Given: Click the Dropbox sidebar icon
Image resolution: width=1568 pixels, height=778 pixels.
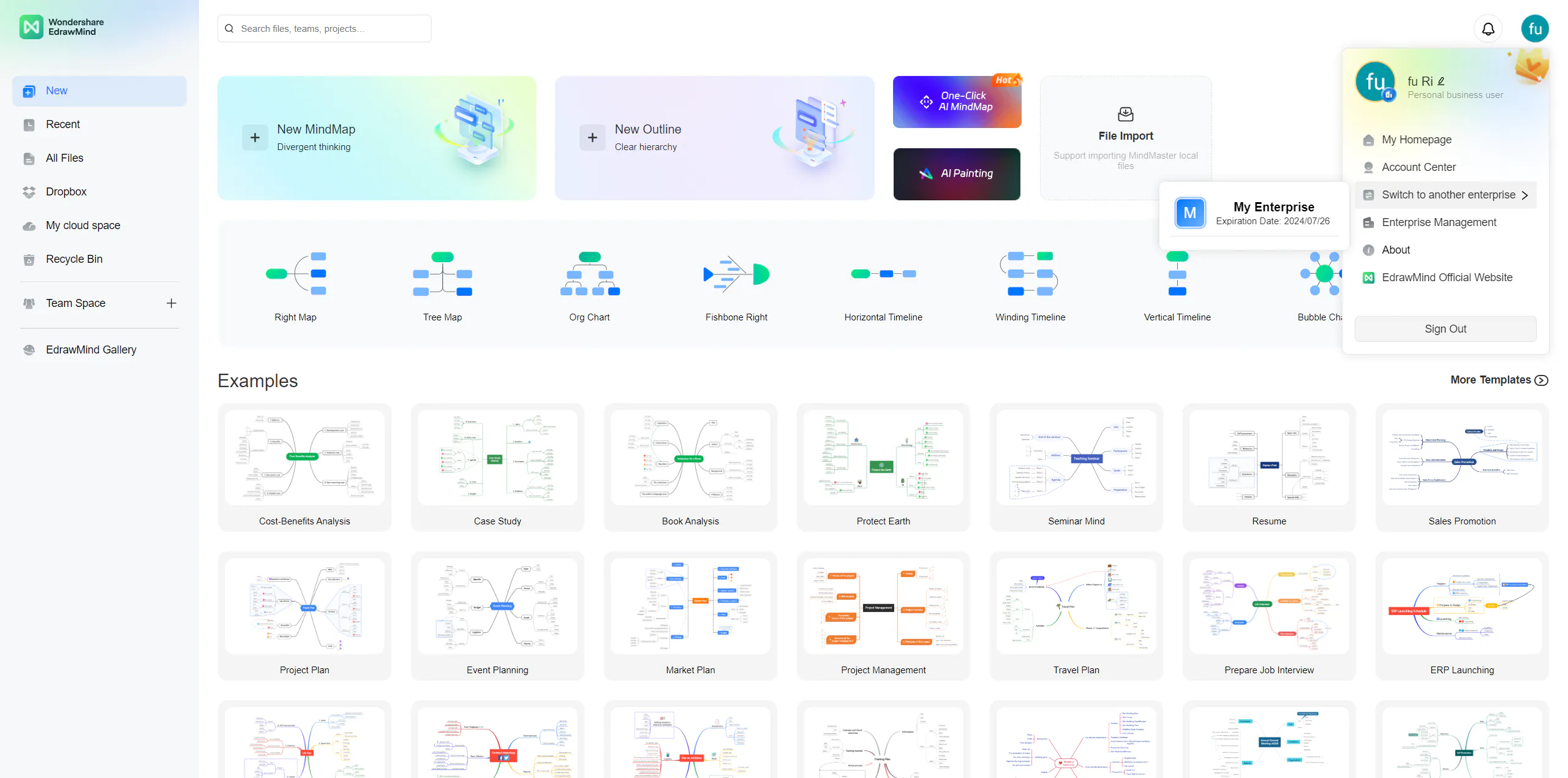Looking at the screenshot, I should tap(29, 191).
